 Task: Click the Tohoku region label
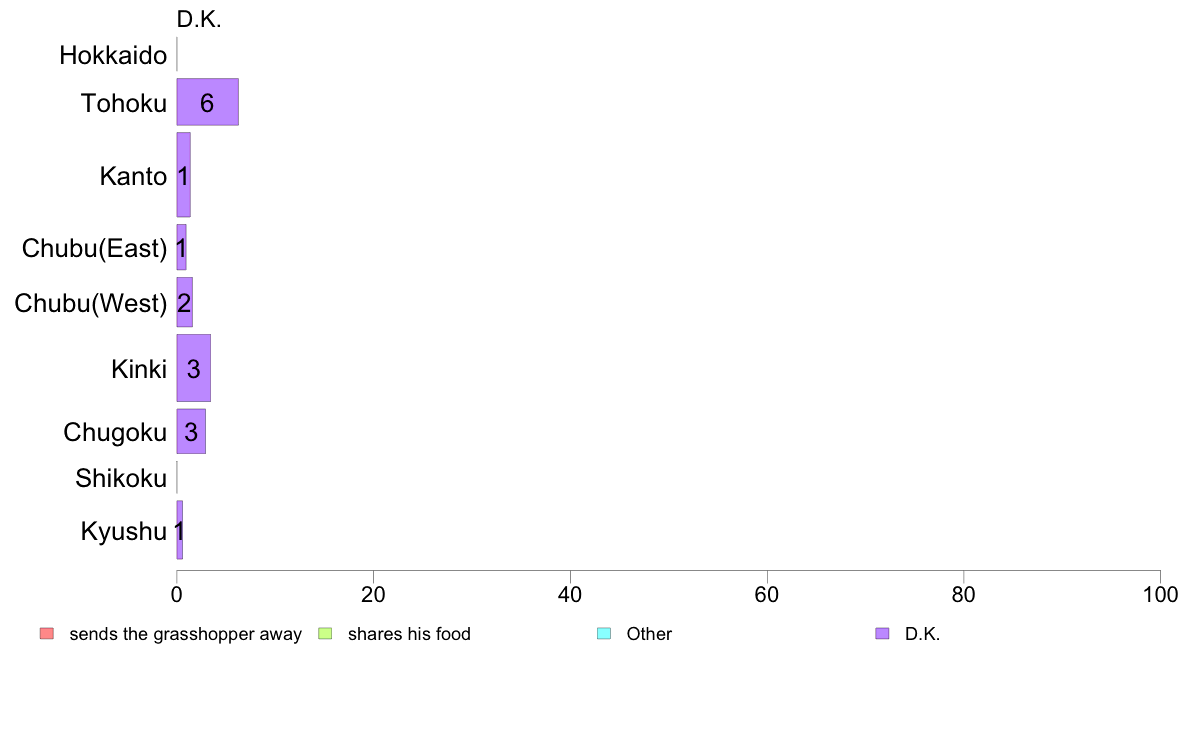pos(123,103)
